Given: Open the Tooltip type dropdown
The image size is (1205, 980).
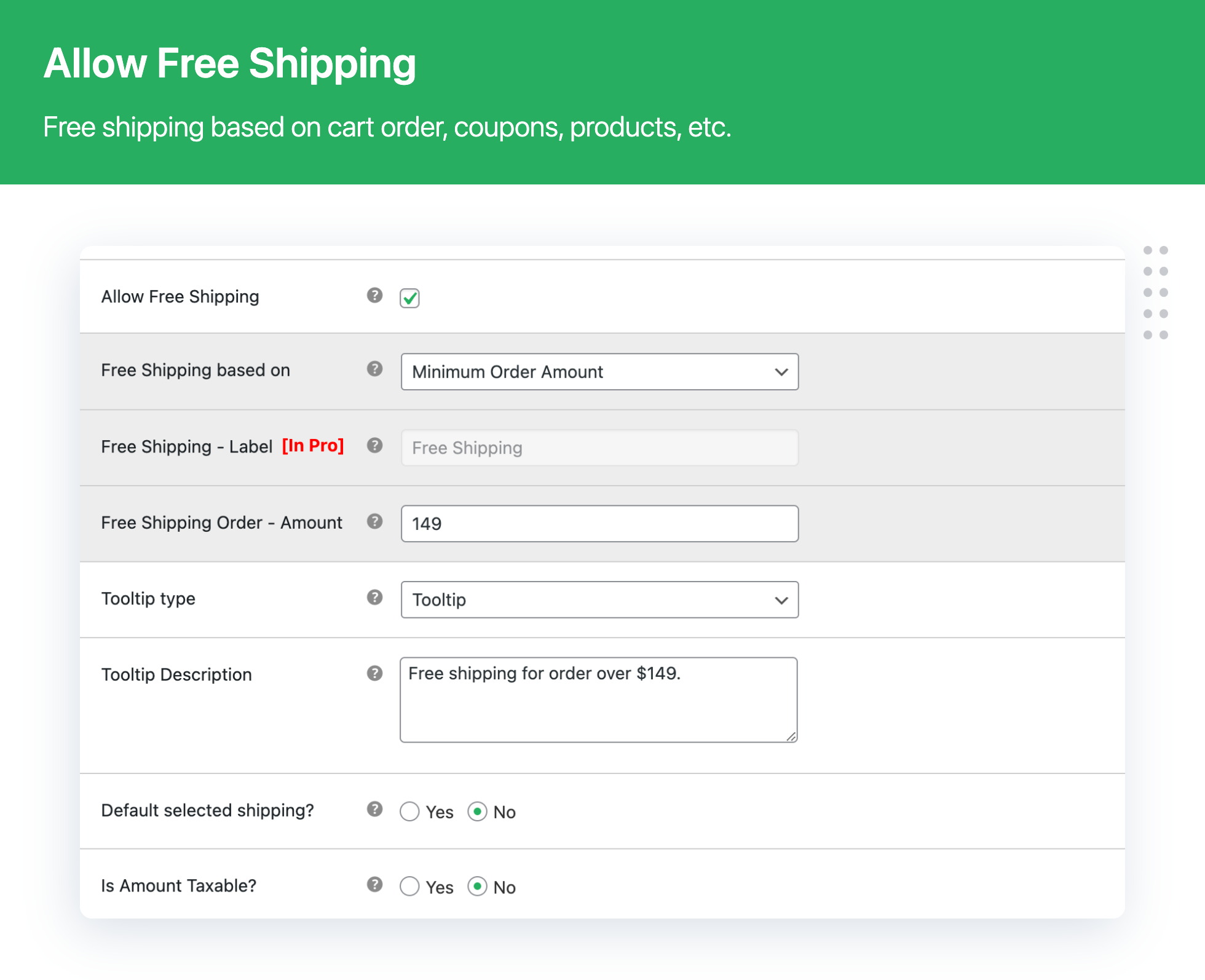Looking at the screenshot, I should click(599, 600).
